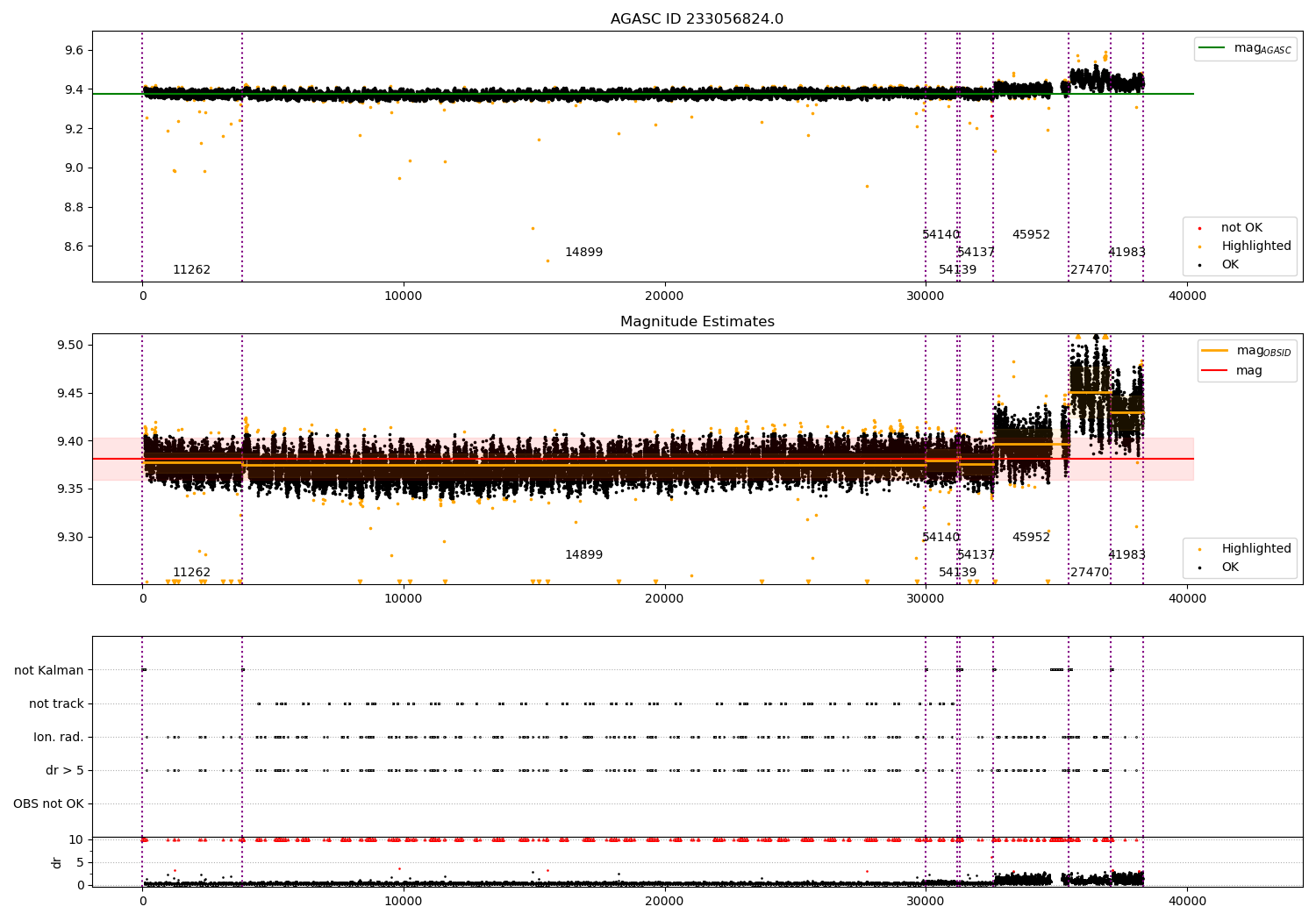Click the 9.6 y-axis tick label
This screenshot has width=1316, height=921.
pos(74,50)
